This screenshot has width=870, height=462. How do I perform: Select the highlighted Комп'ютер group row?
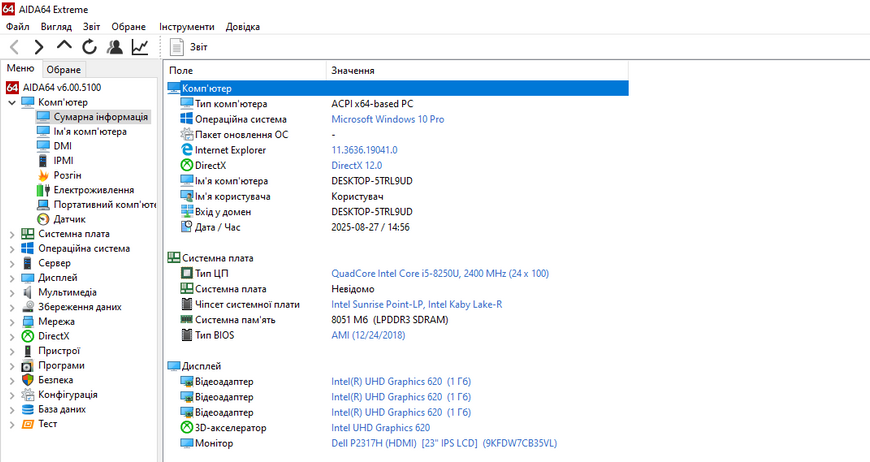click(397, 88)
